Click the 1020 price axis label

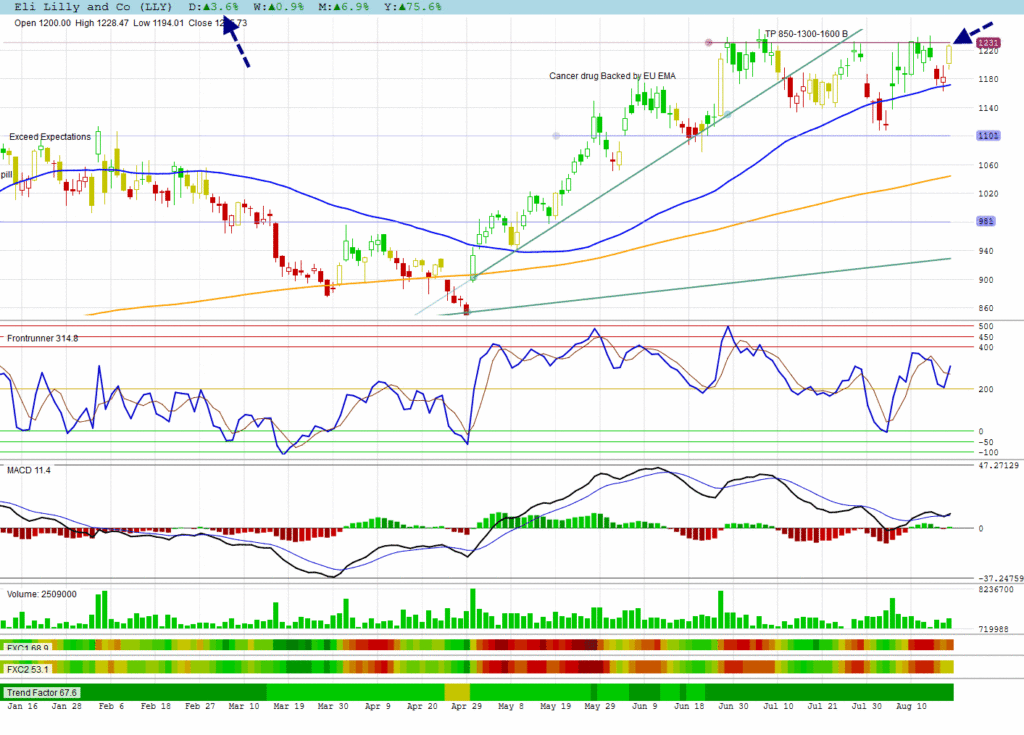pyautogui.click(x=988, y=193)
